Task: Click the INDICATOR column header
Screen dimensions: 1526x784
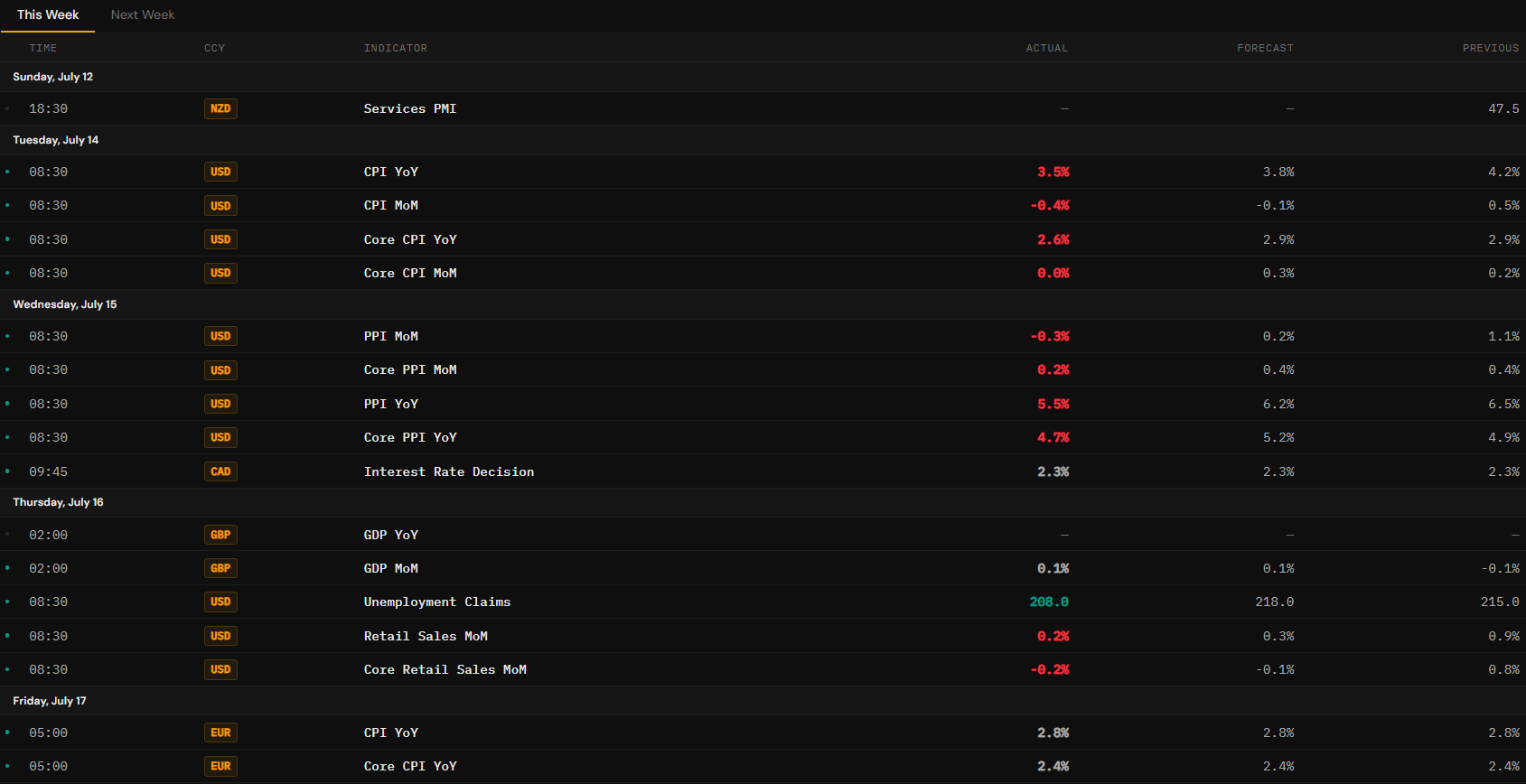Action: [396, 48]
